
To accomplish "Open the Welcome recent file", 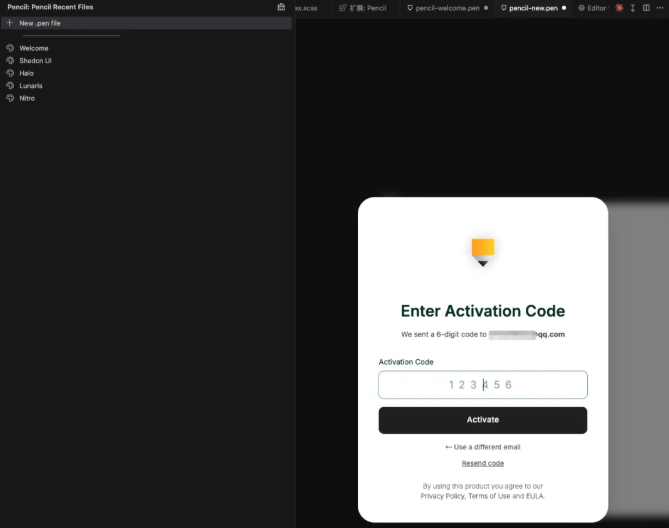I will (x=34, y=48).
